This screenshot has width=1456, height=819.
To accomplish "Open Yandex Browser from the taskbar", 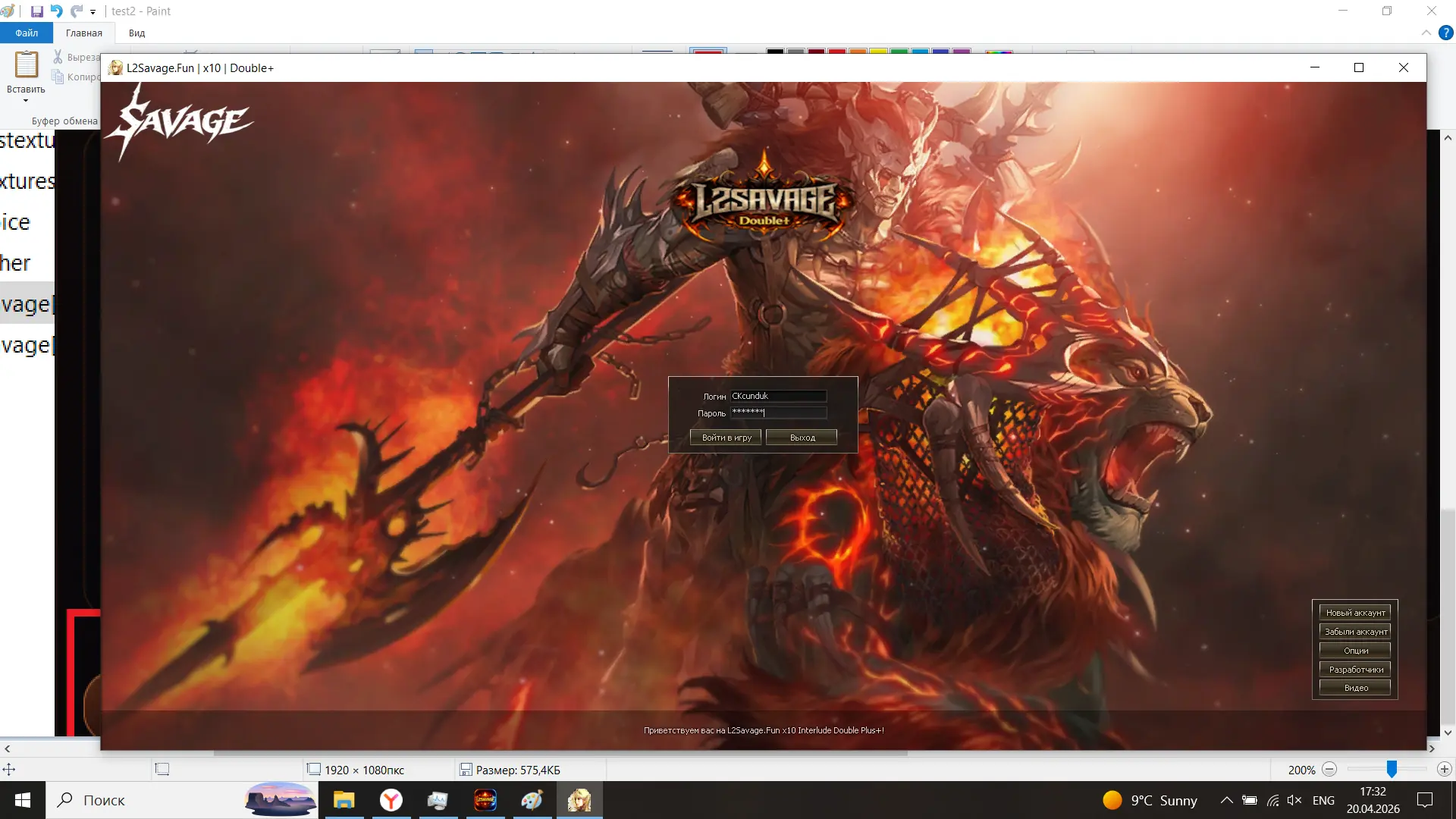I will coord(391,800).
